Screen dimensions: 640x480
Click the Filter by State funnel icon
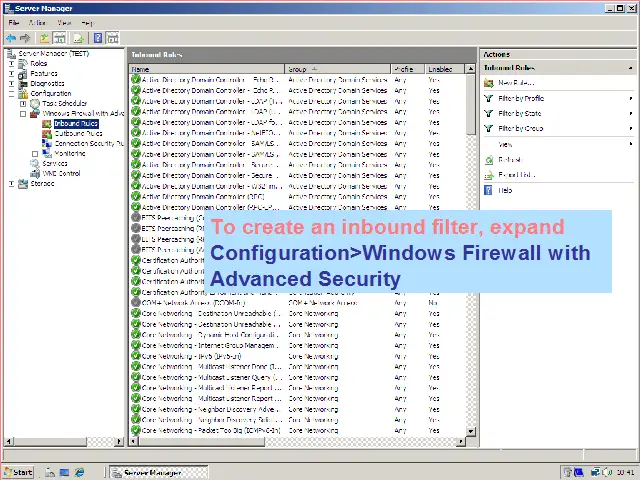[489, 113]
